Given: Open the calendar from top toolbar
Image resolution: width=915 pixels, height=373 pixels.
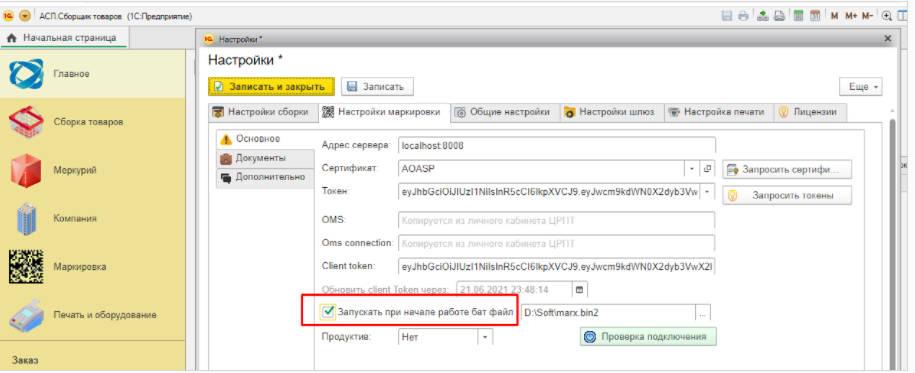Looking at the screenshot, I should click(x=815, y=16).
